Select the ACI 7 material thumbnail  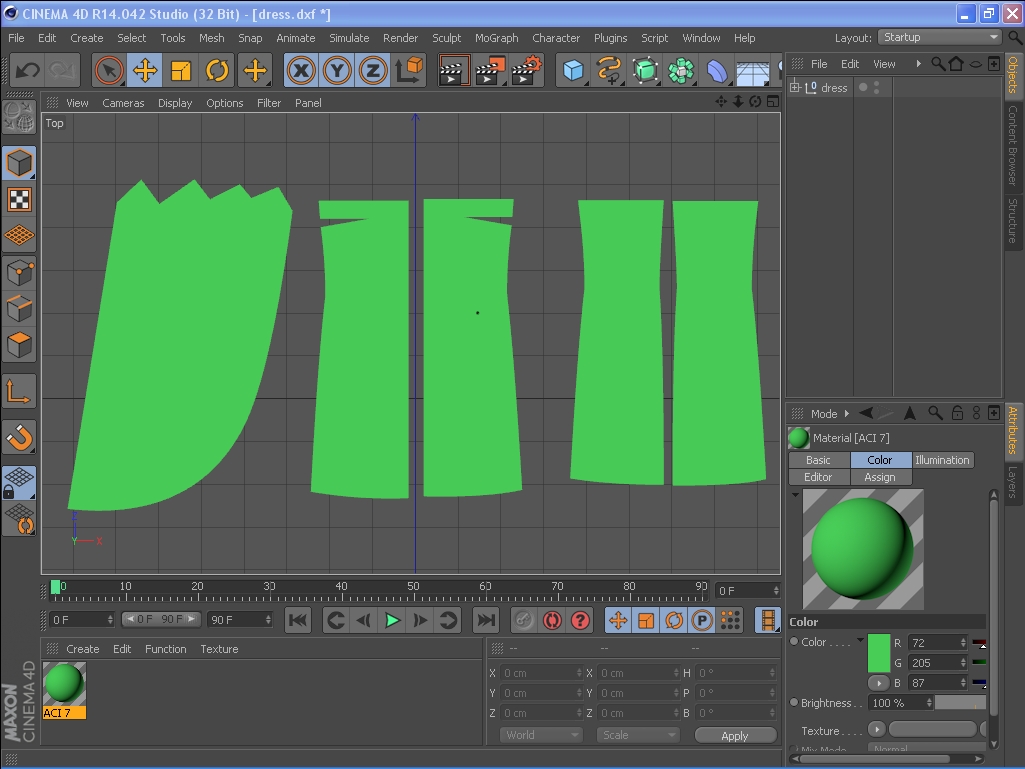64,684
